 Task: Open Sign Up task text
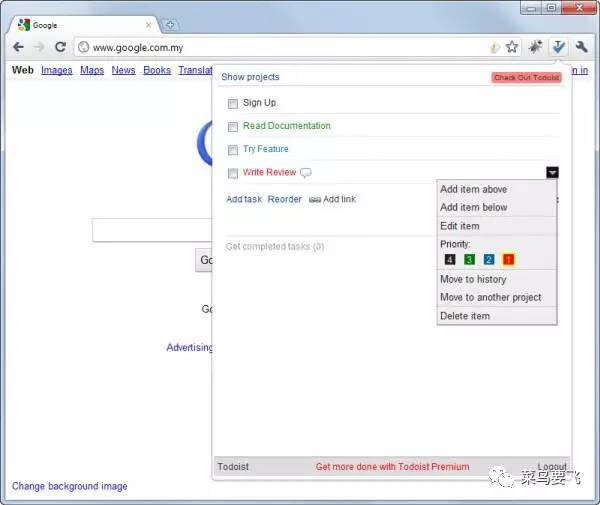coord(259,103)
